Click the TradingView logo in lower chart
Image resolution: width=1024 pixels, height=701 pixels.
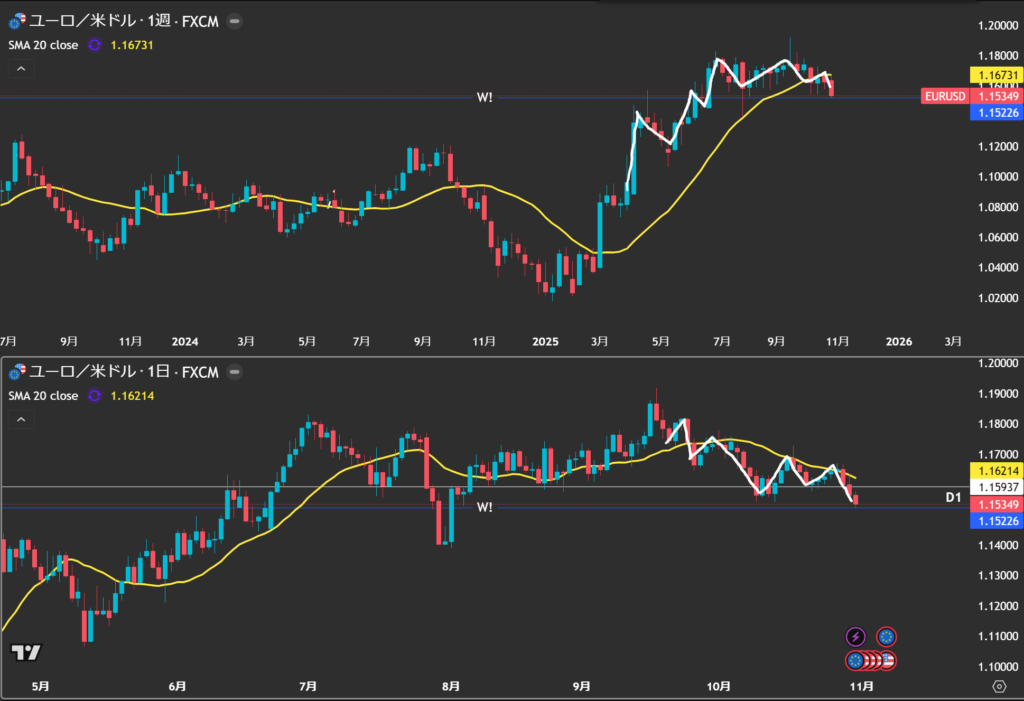pos(26,653)
